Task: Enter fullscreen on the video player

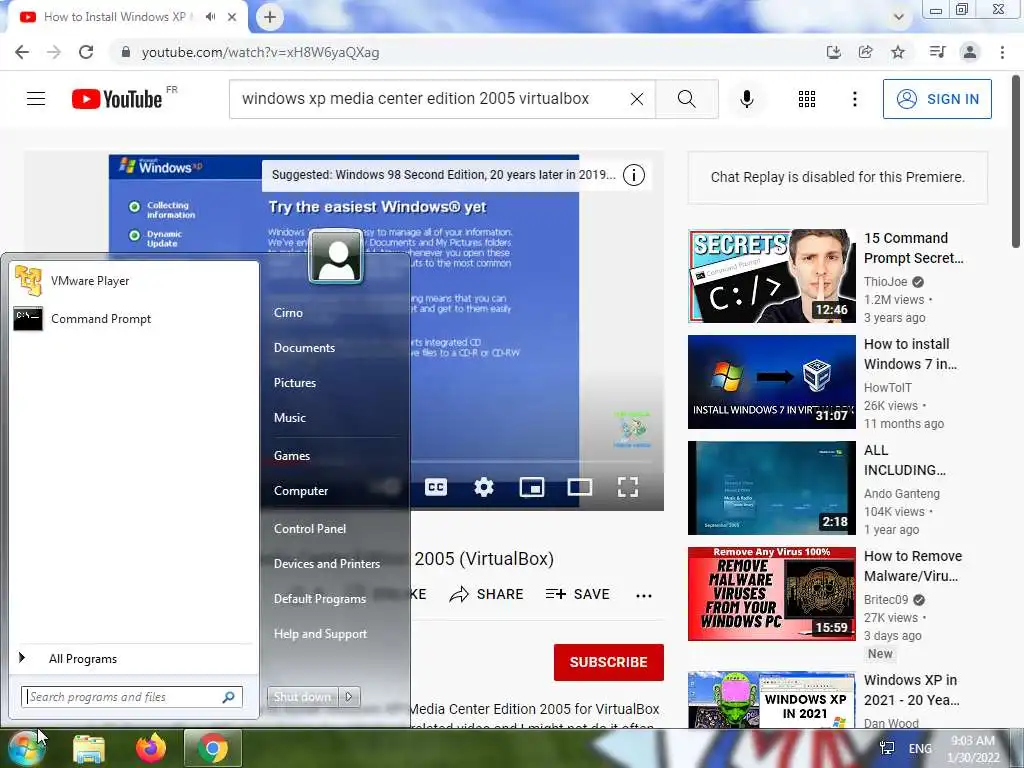Action: click(x=628, y=487)
